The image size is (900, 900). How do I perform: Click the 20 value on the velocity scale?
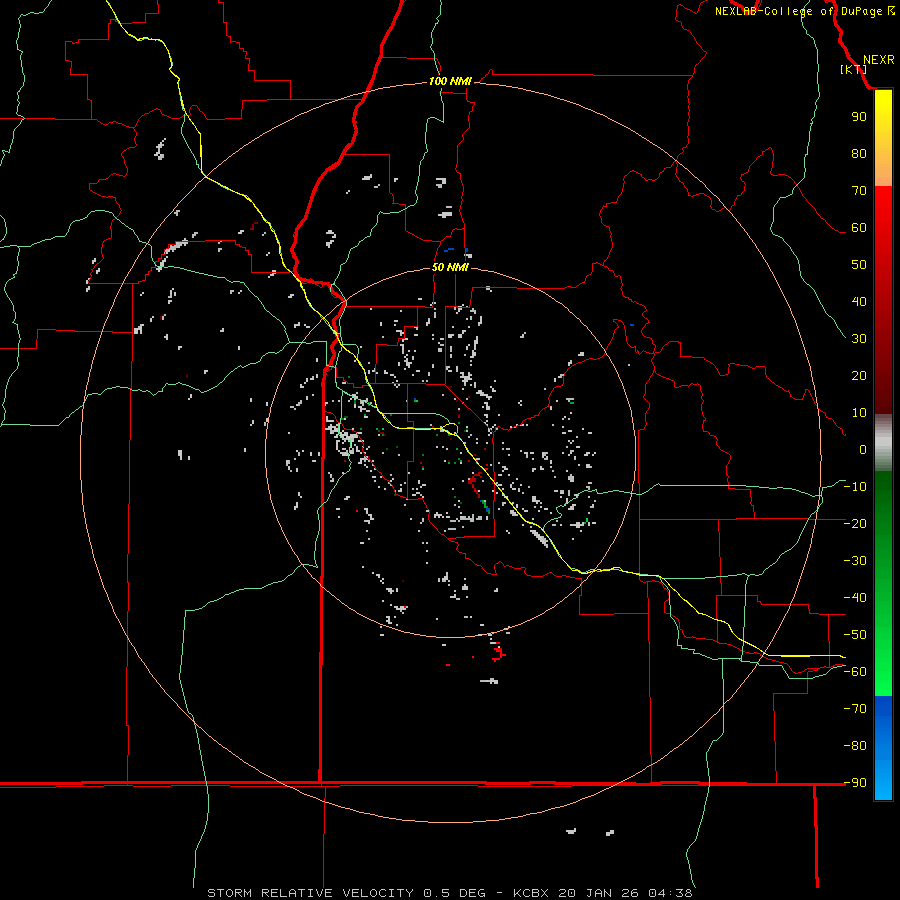[859, 375]
